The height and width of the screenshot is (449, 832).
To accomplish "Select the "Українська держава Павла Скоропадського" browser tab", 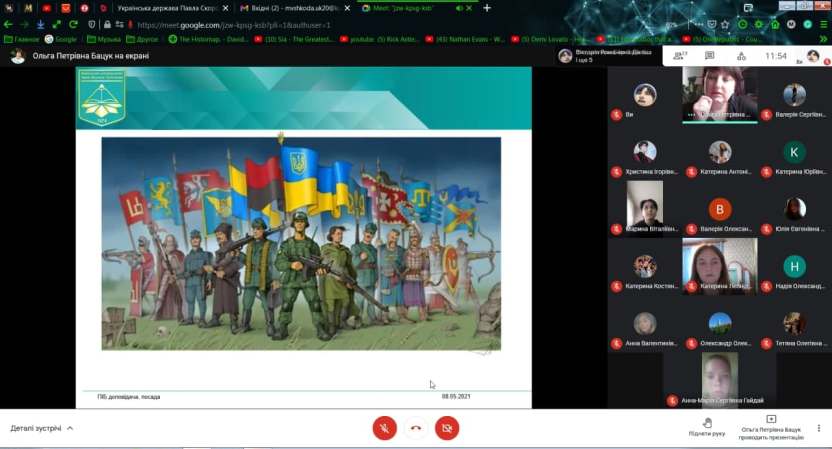I will point(169,8).
